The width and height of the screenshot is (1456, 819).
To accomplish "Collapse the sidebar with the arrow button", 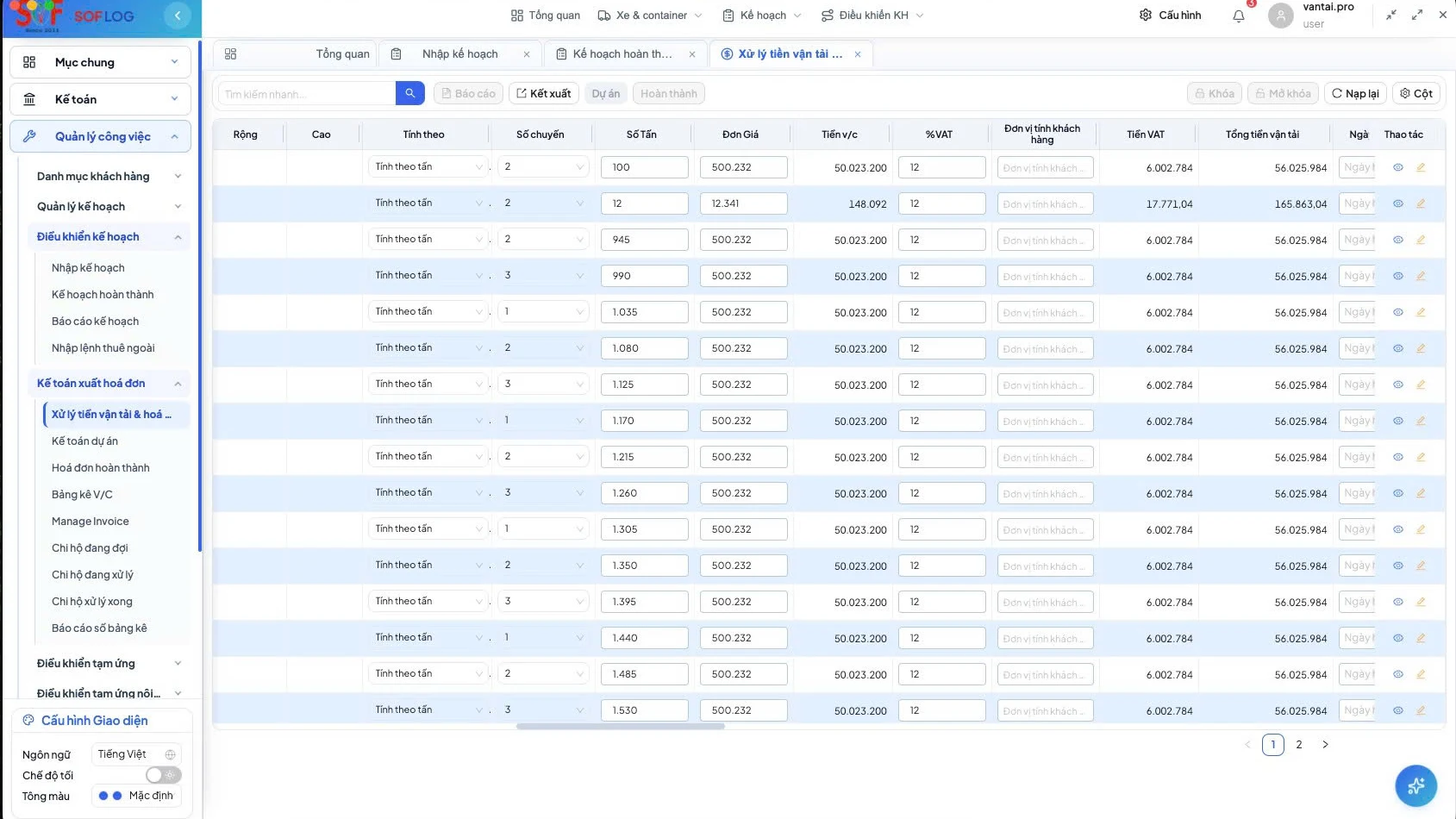I will tap(178, 16).
